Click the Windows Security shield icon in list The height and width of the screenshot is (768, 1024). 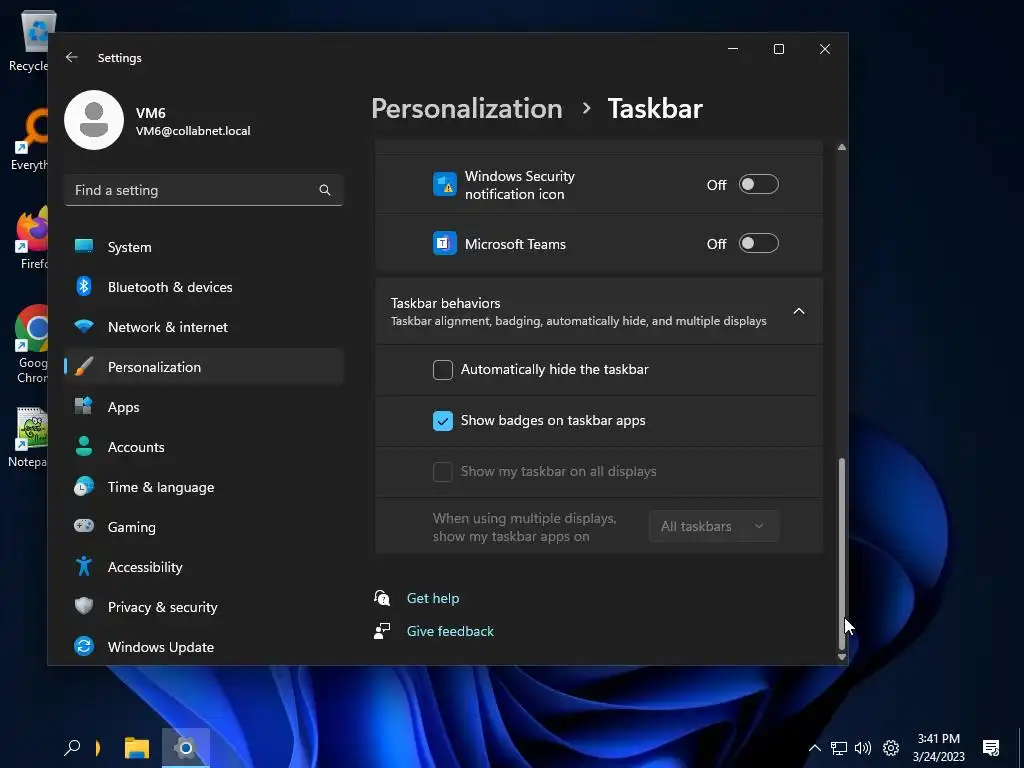tap(445, 185)
